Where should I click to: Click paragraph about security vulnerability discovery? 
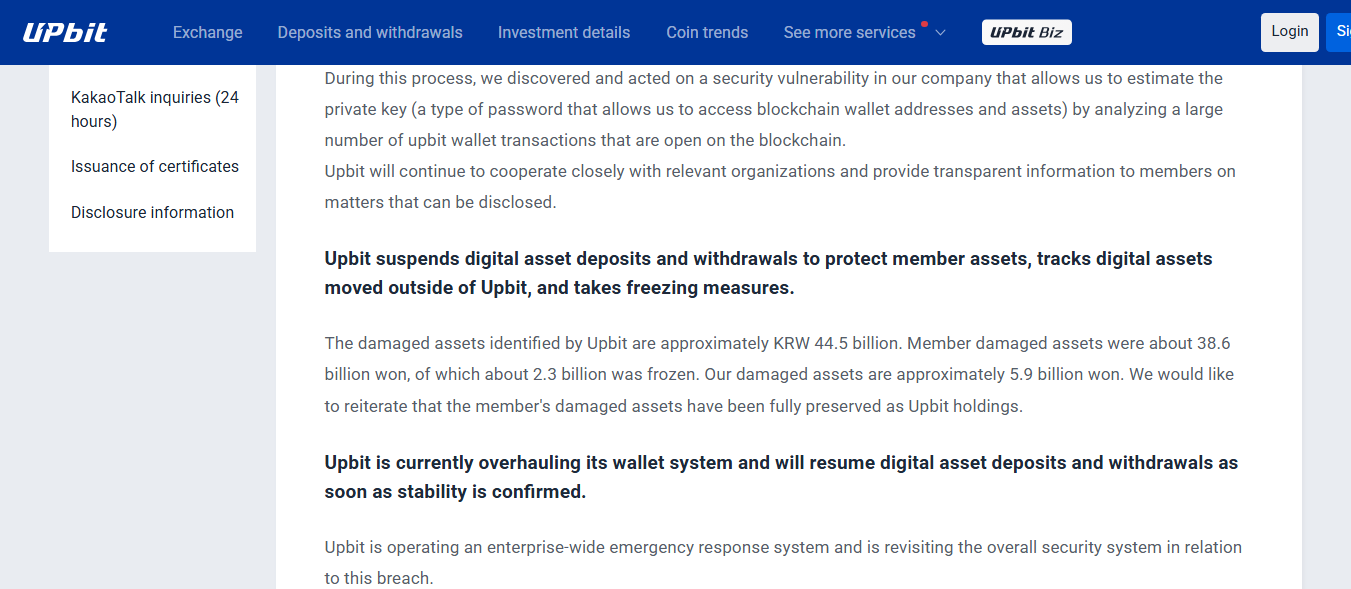tap(773, 109)
